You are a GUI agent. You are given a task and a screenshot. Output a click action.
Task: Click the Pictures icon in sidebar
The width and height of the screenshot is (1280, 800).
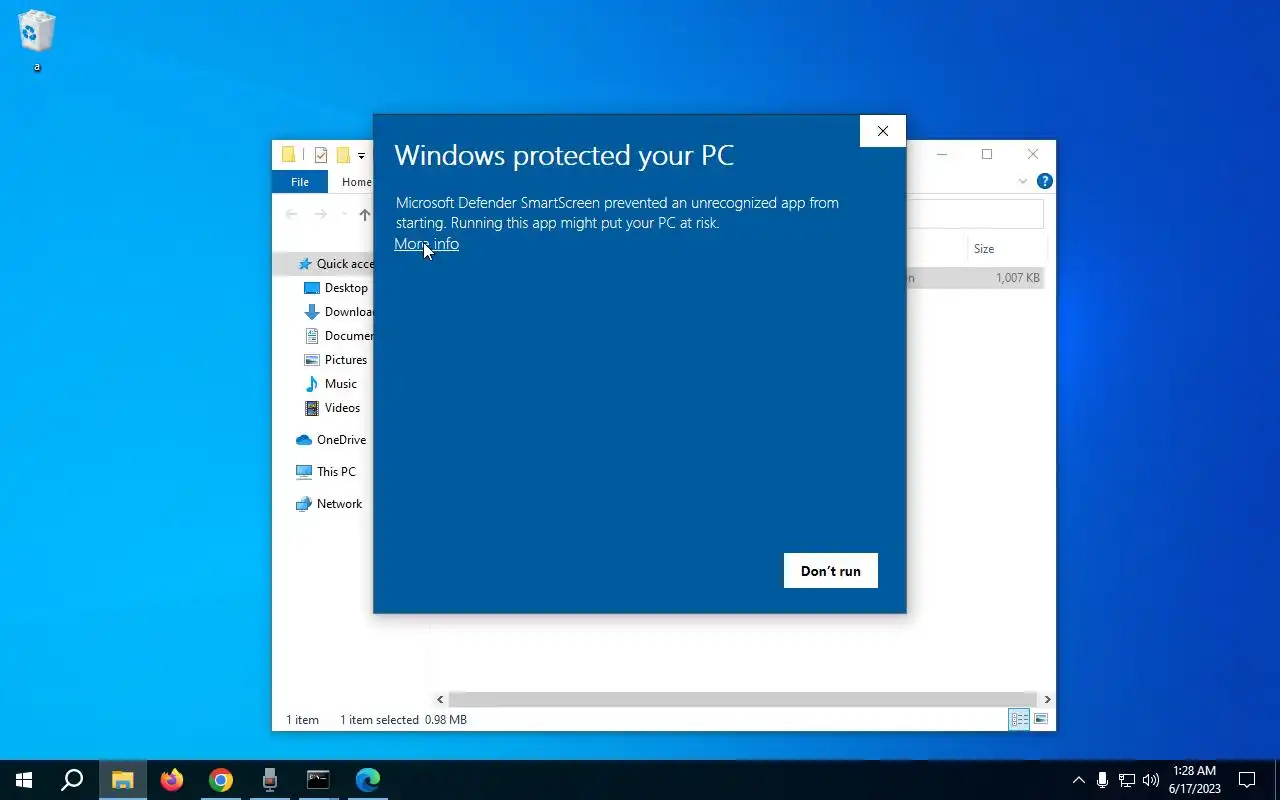312,360
